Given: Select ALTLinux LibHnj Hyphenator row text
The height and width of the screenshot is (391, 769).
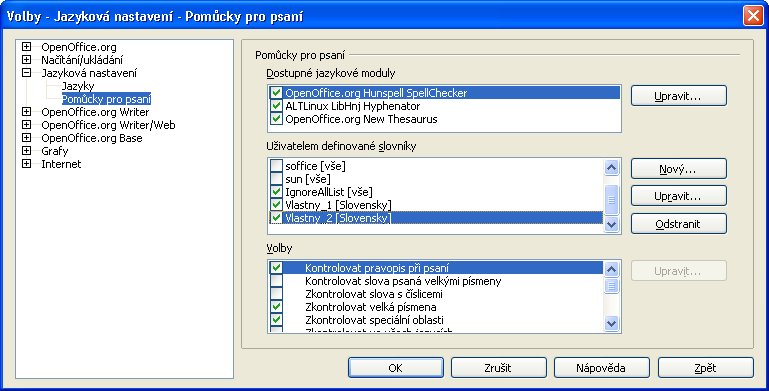Looking at the screenshot, I should click(x=353, y=106).
